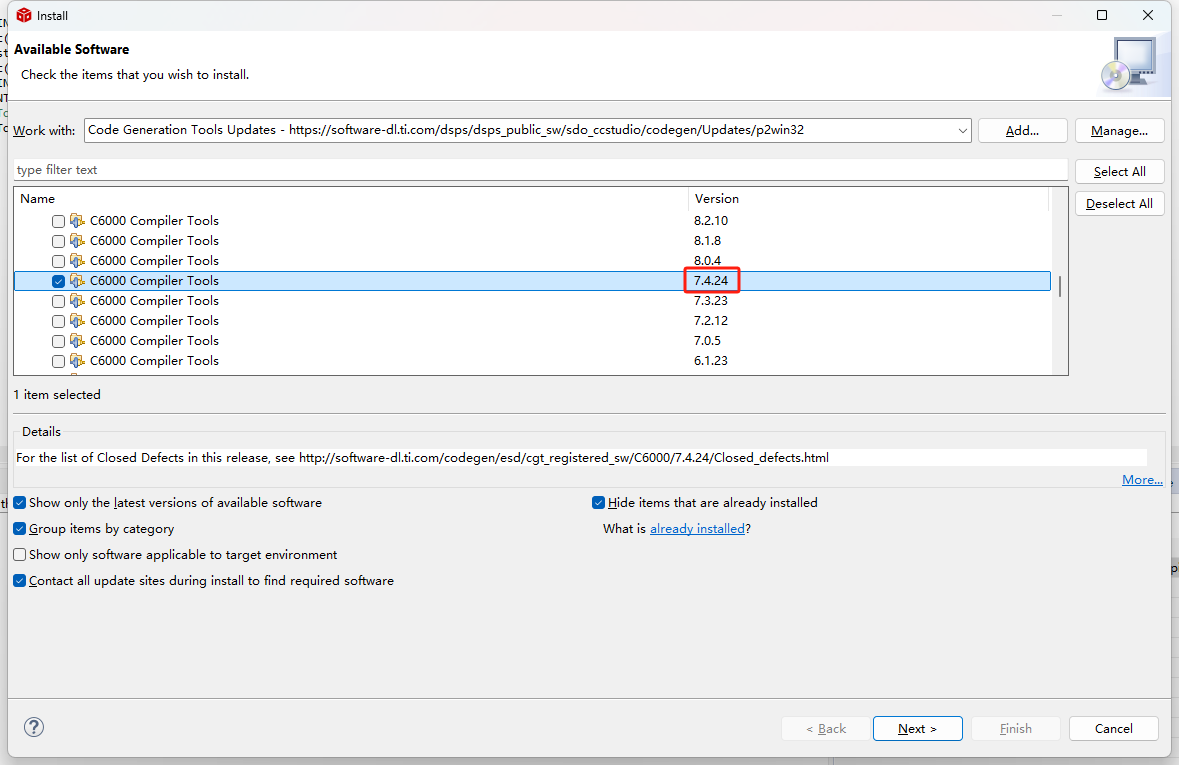Close the Install dialog window

point(1147,15)
